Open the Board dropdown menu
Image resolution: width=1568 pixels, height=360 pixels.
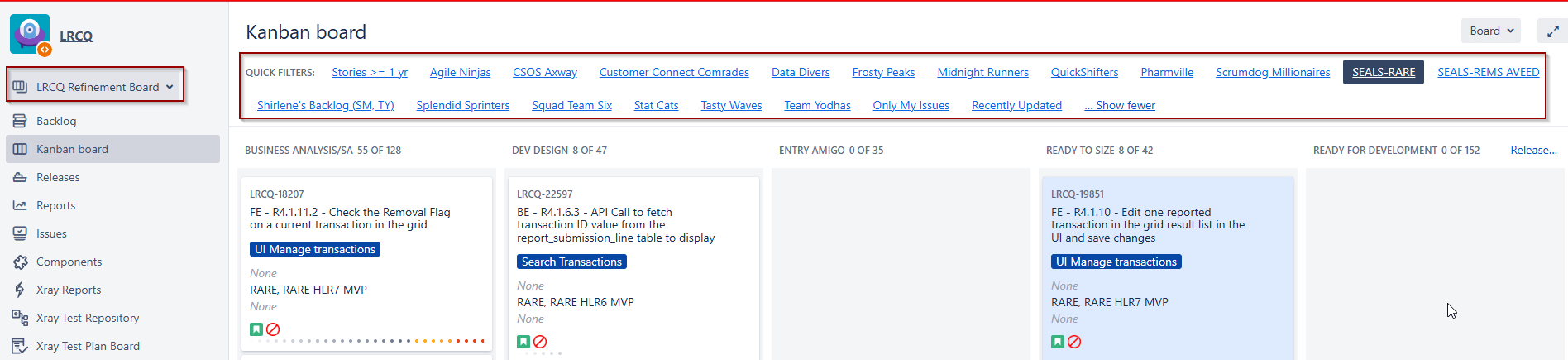point(1491,31)
